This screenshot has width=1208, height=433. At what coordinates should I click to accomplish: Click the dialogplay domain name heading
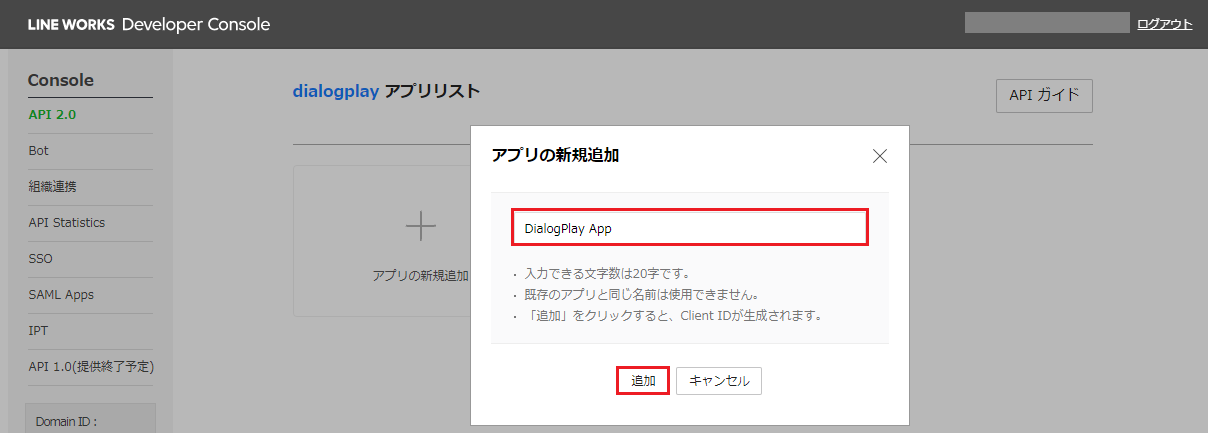pyautogui.click(x=336, y=91)
